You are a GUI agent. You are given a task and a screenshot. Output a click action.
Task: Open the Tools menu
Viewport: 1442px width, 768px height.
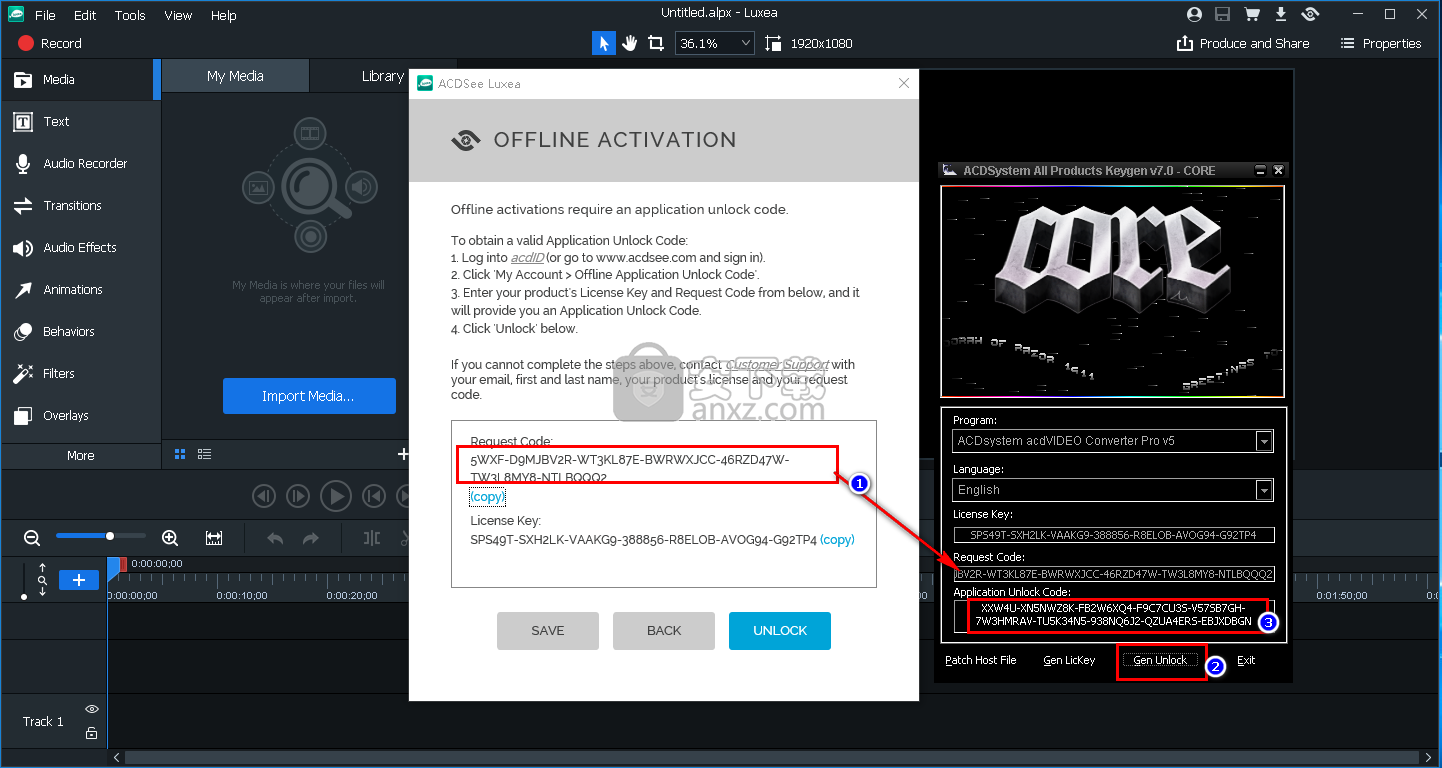pyautogui.click(x=130, y=15)
